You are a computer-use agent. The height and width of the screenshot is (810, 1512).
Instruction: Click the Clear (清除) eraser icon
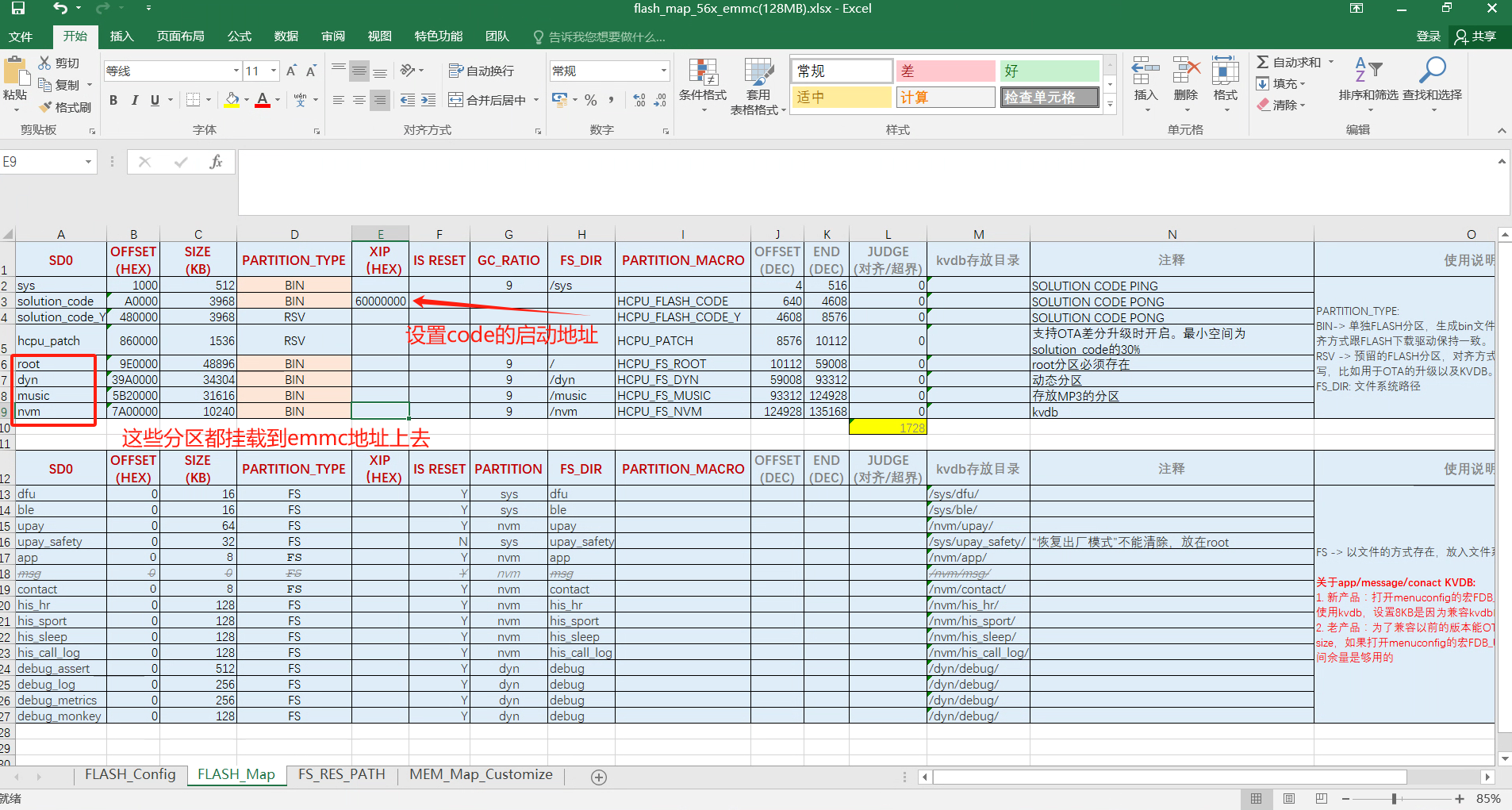pyautogui.click(x=1263, y=105)
